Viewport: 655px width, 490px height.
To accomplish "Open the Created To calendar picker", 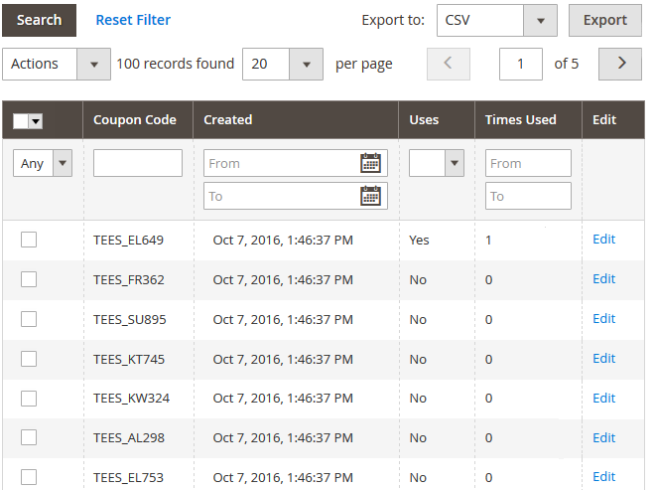I will click(x=370, y=196).
